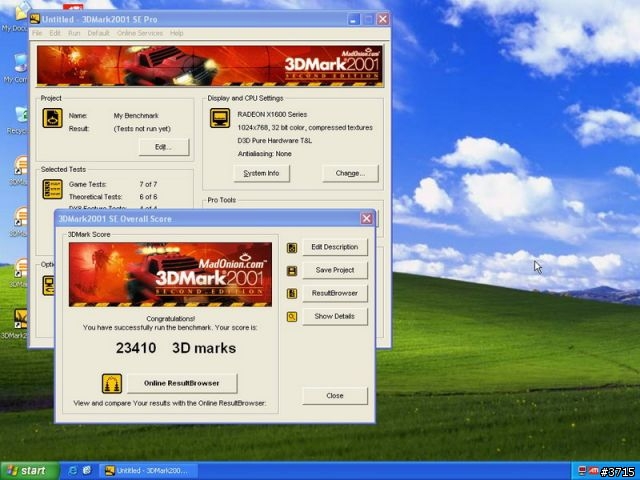
Task: Click the 3DMark2001 header banner in main window
Action: pyautogui.click(x=210, y=66)
